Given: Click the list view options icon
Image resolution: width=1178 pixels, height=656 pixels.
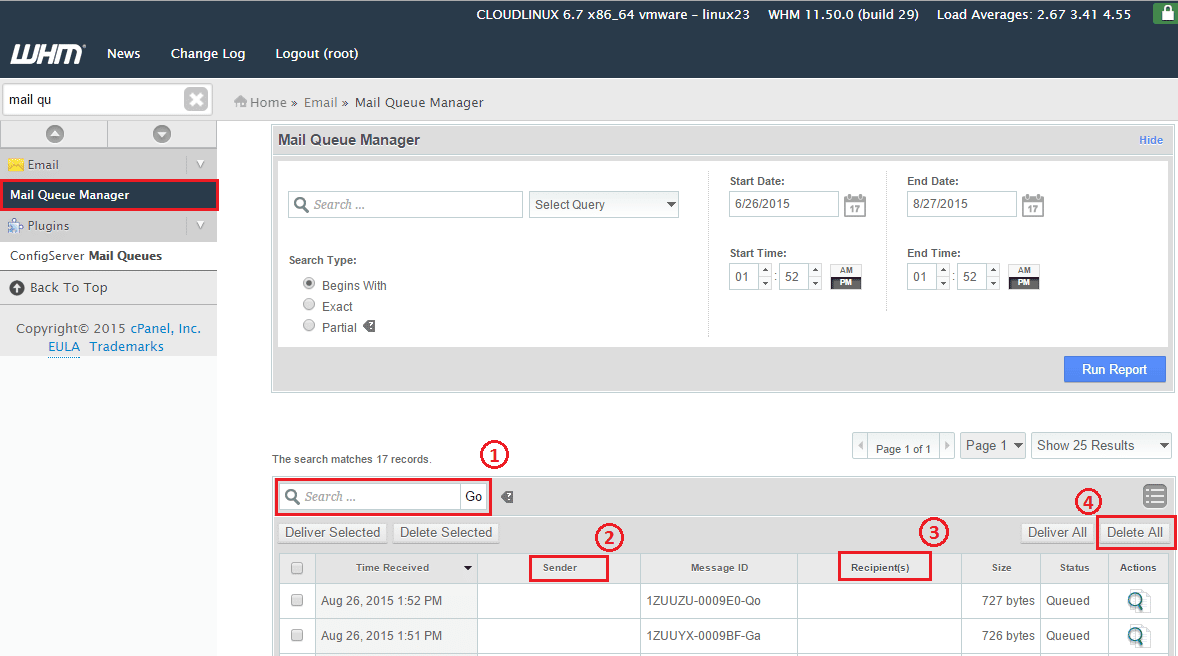Looking at the screenshot, I should [x=1155, y=495].
